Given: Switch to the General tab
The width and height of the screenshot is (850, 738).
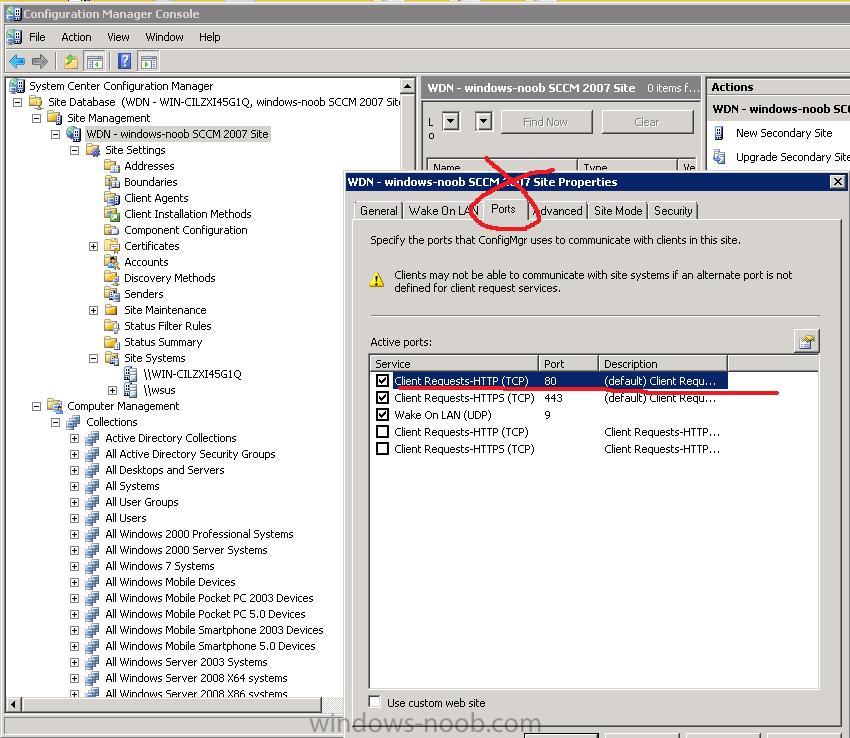Looking at the screenshot, I should [x=378, y=211].
